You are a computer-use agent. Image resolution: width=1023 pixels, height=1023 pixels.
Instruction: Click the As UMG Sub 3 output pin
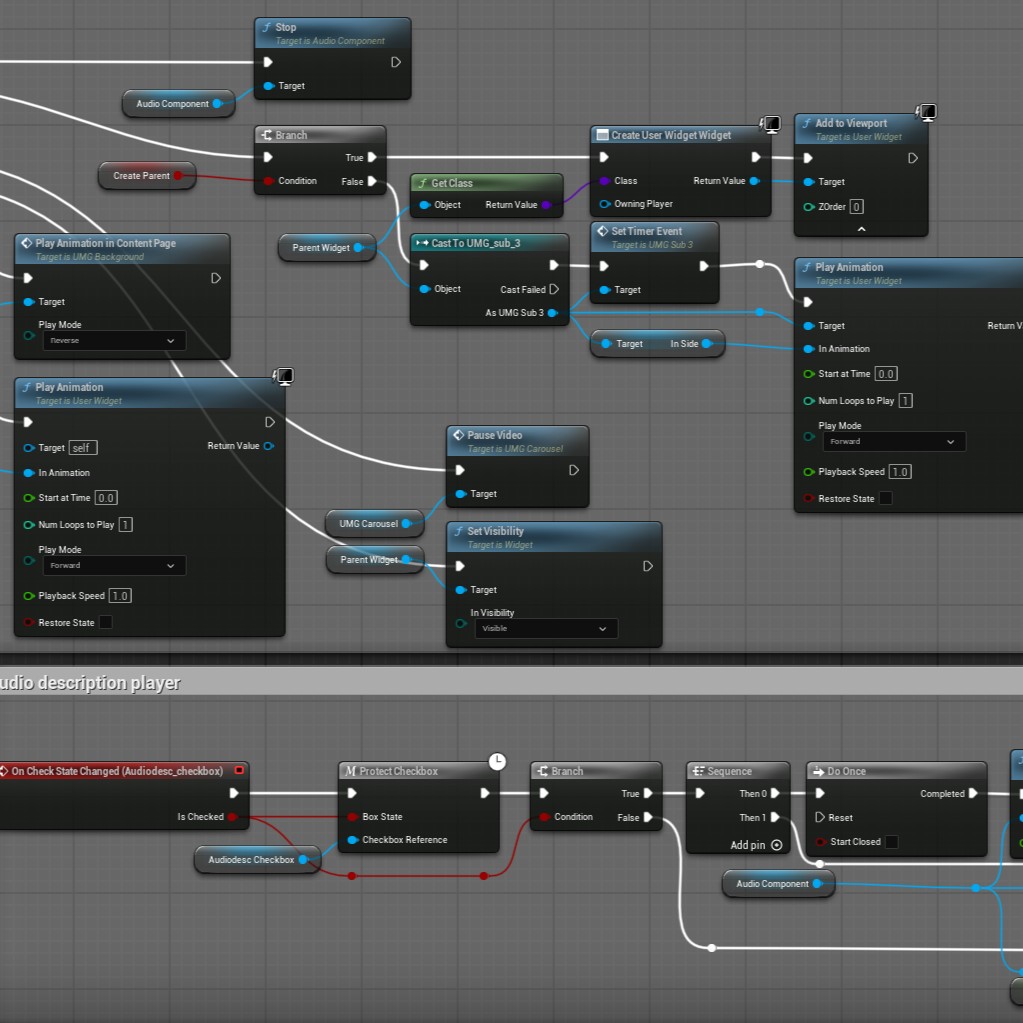click(553, 313)
